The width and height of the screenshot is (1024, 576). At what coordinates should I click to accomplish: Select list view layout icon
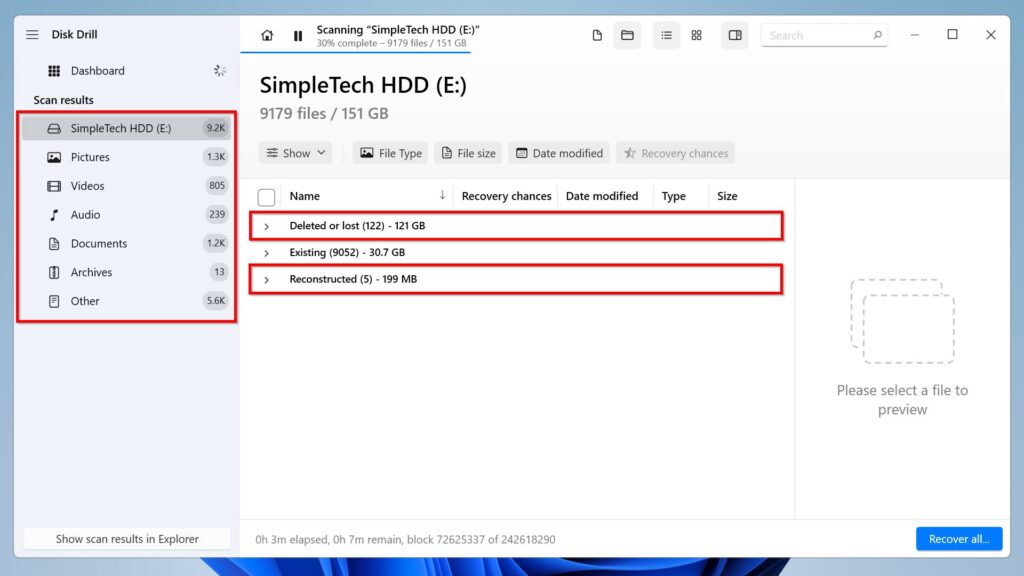point(667,35)
